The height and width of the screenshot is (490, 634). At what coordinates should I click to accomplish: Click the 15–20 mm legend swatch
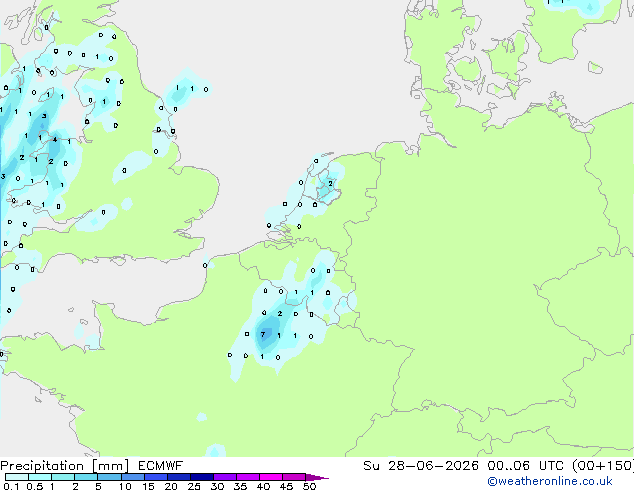pyautogui.click(x=155, y=477)
